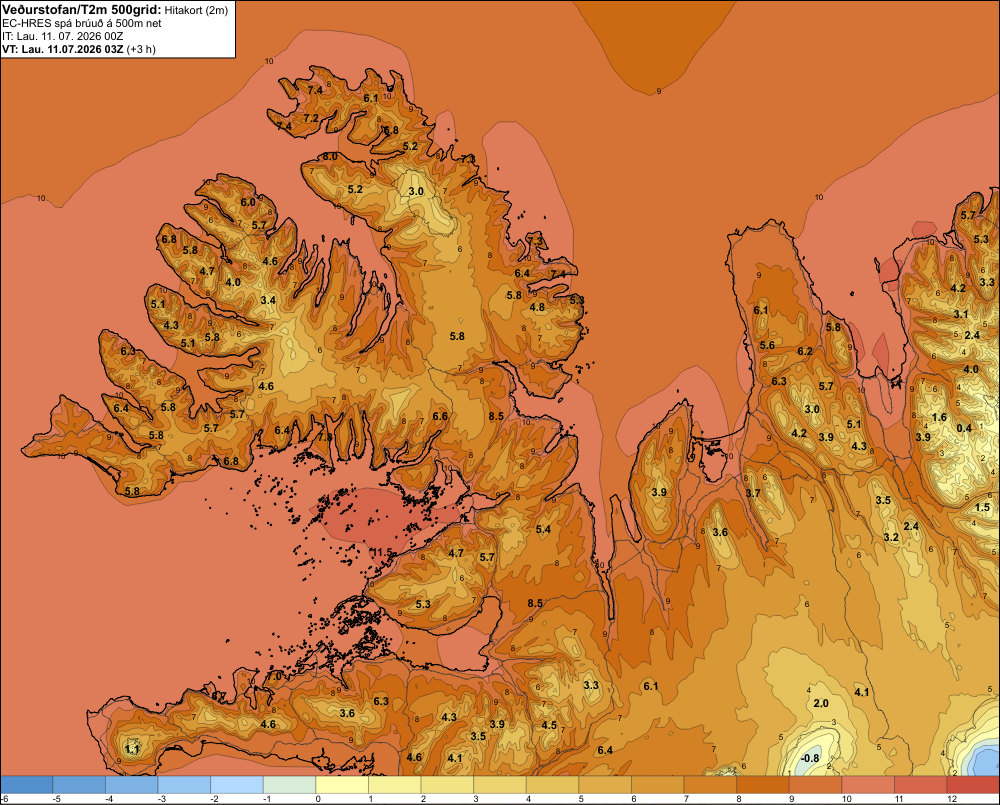Click the 5.6 temperature value on the map
Screen dimensions: 1000x805
coord(767,344)
